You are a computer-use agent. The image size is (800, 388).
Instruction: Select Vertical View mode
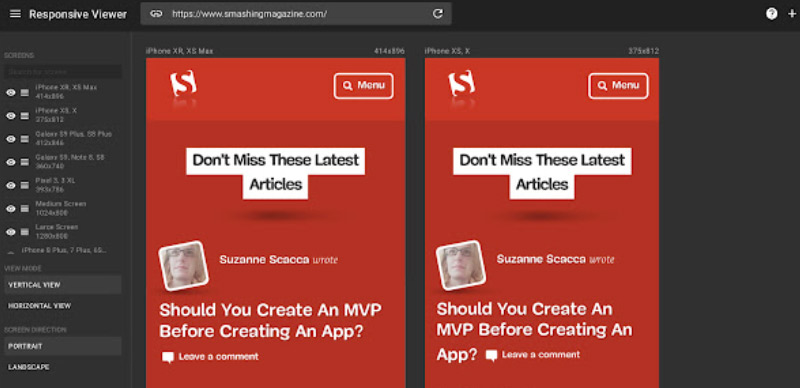(x=63, y=285)
